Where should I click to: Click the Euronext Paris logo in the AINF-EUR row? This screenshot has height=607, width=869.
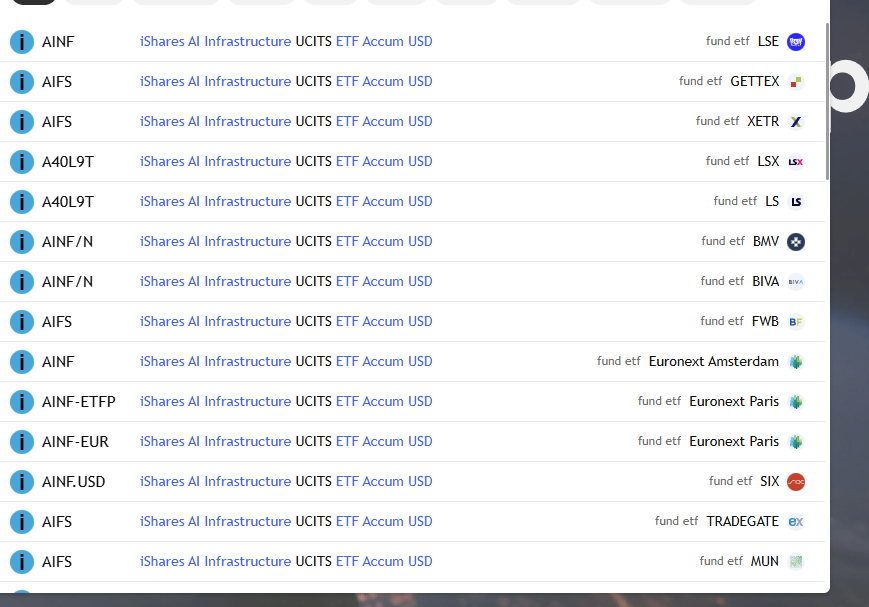click(796, 442)
